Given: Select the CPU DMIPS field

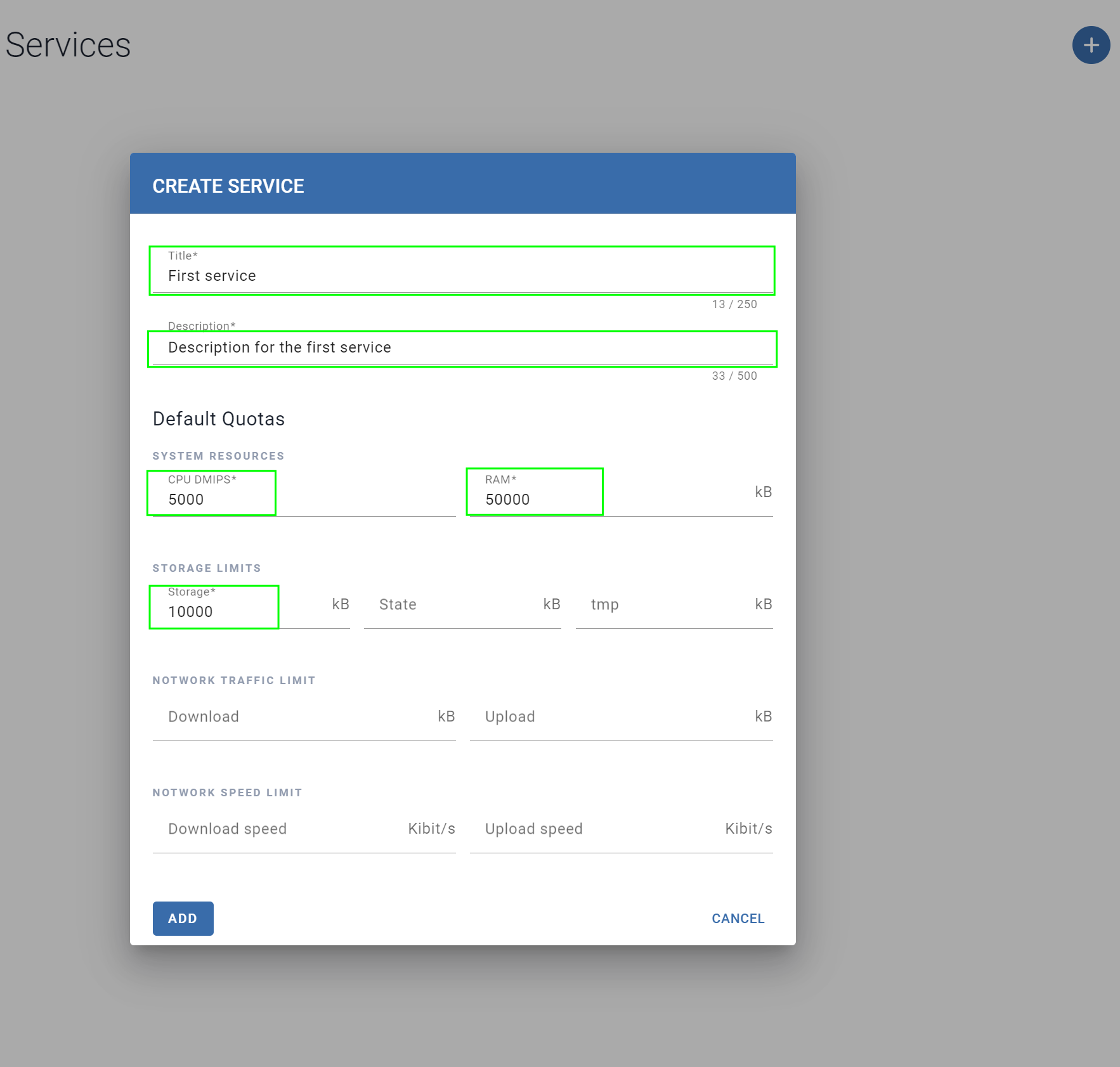Looking at the screenshot, I should [211, 500].
